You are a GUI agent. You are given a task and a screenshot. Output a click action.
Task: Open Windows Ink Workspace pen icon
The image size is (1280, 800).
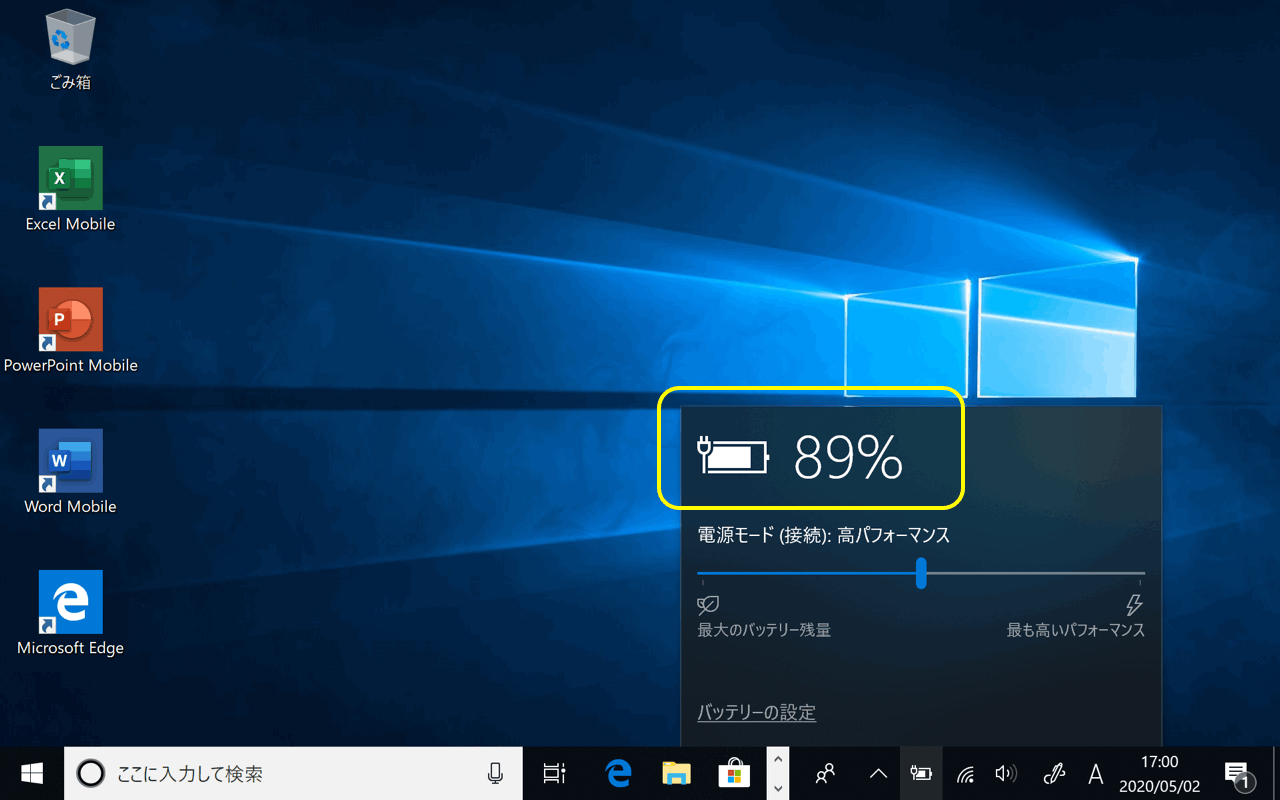point(1054,773)
